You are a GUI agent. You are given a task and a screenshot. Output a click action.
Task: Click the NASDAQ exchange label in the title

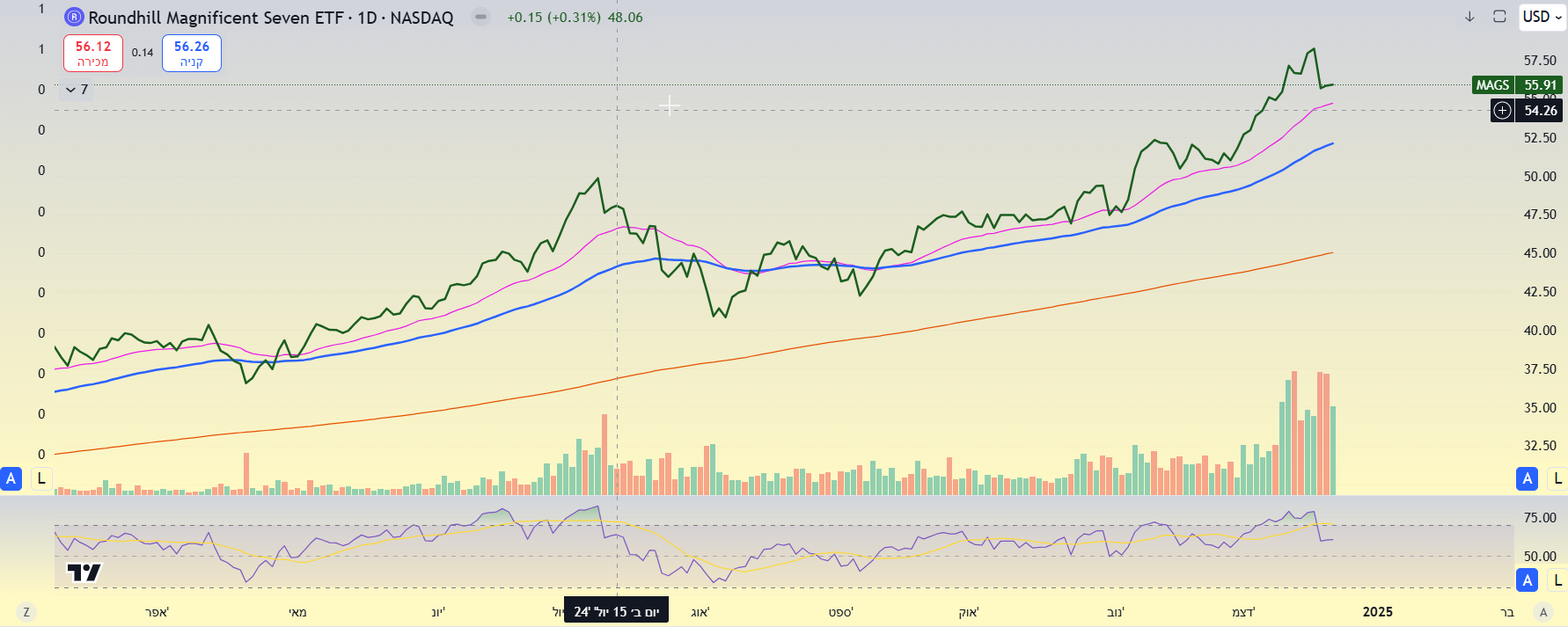click(421, 18)
